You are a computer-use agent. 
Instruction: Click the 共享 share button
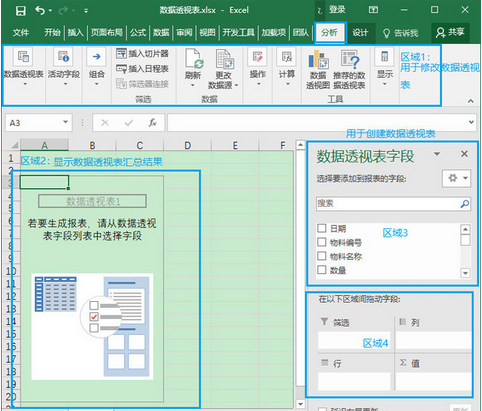coord(450,32)
